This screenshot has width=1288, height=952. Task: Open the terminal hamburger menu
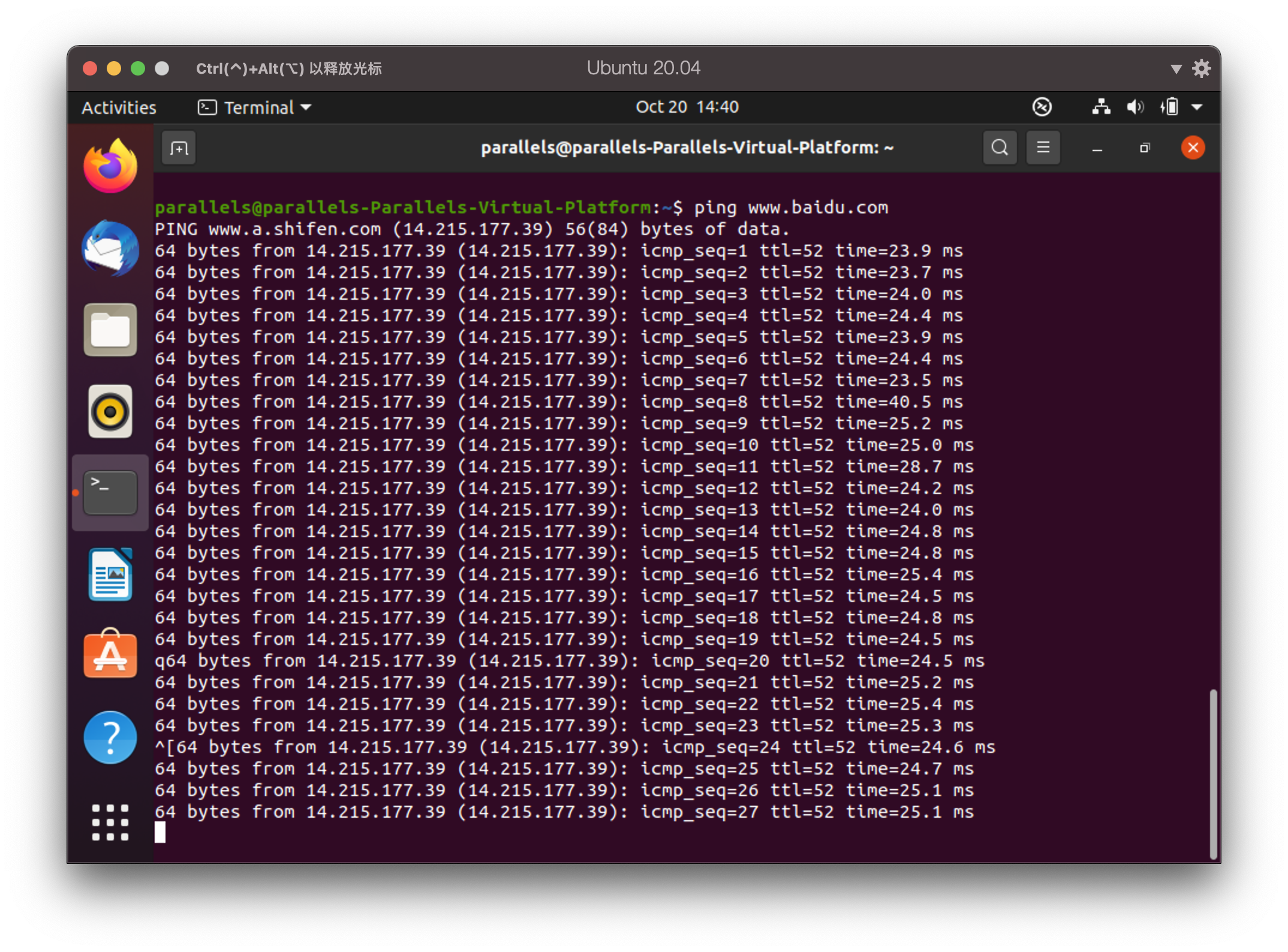pyautogui.click(x=1043, y=147)
